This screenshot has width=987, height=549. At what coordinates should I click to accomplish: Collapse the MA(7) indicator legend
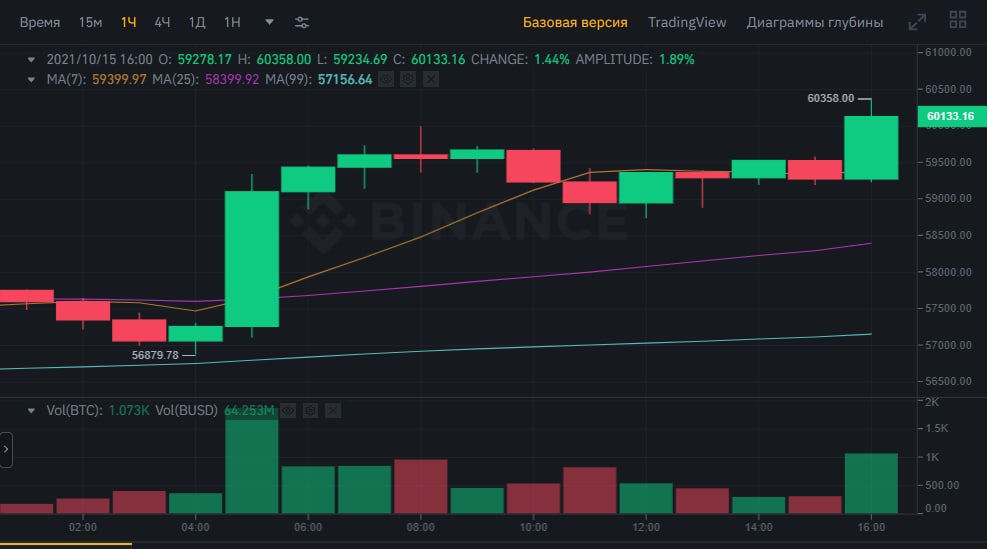click(x=31, y=80)
